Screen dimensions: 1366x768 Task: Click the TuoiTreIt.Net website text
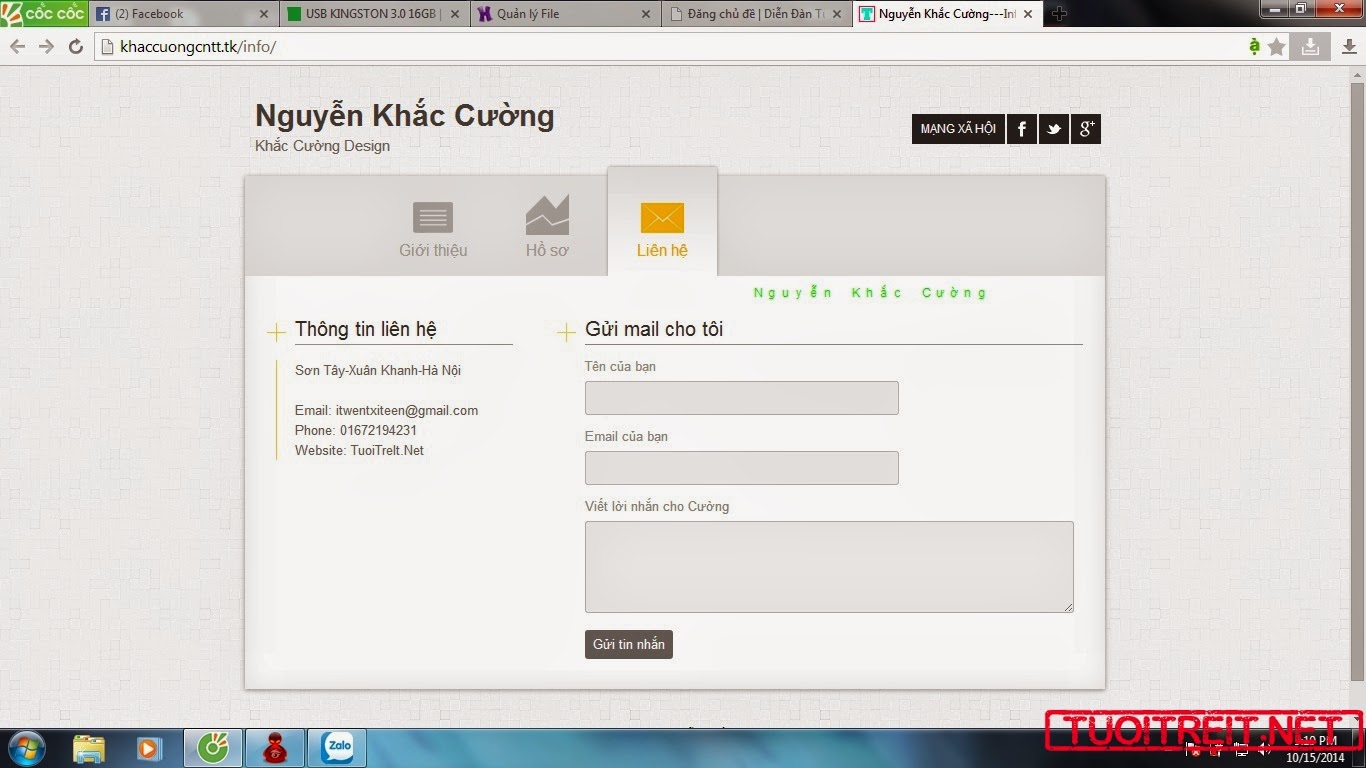pos(387,450)
